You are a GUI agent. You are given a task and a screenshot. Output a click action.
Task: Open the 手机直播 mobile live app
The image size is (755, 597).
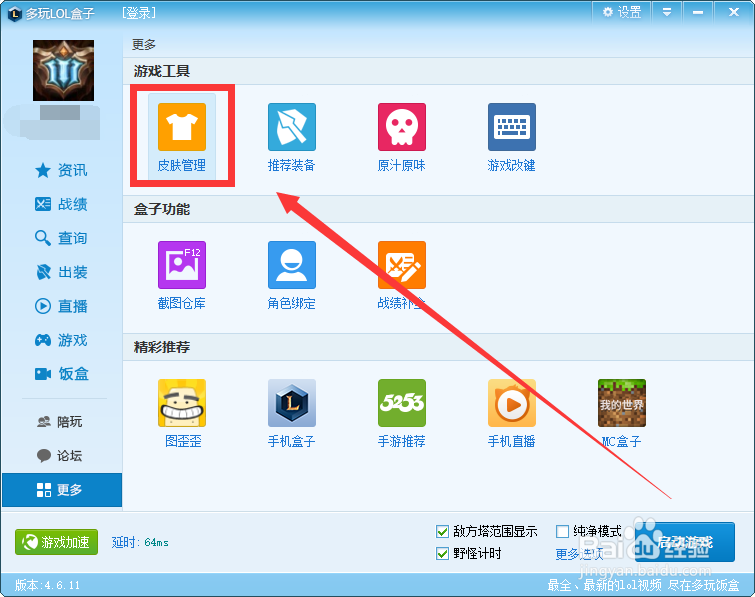511,413
